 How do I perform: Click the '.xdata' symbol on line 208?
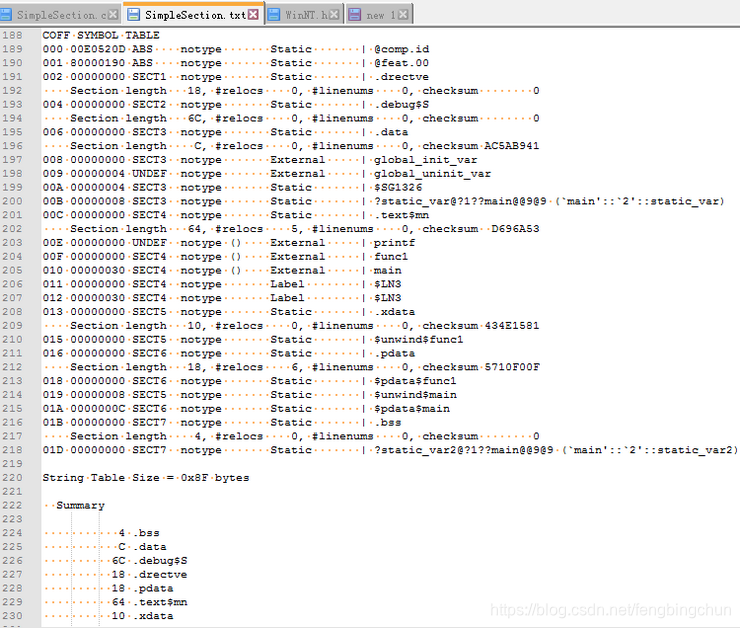(395, 312)
